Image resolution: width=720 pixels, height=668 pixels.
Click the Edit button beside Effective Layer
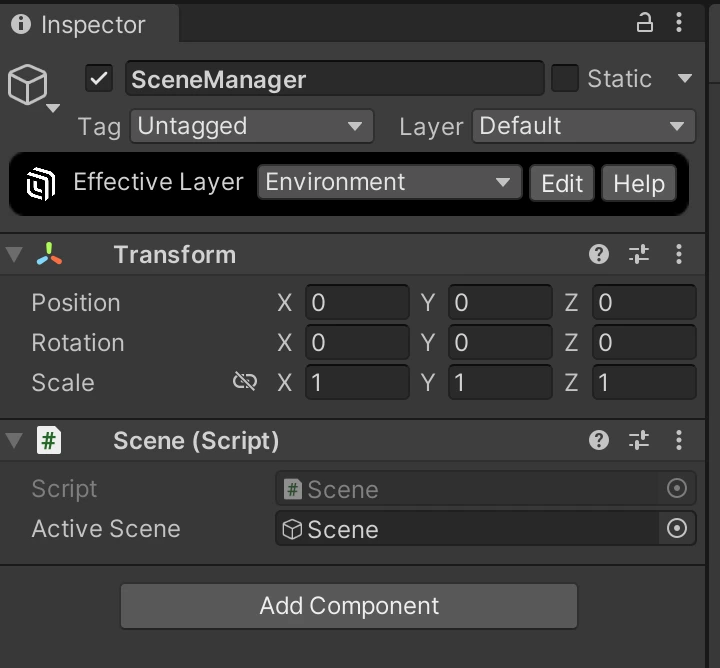pyautogui.click(x=562, y=184)
